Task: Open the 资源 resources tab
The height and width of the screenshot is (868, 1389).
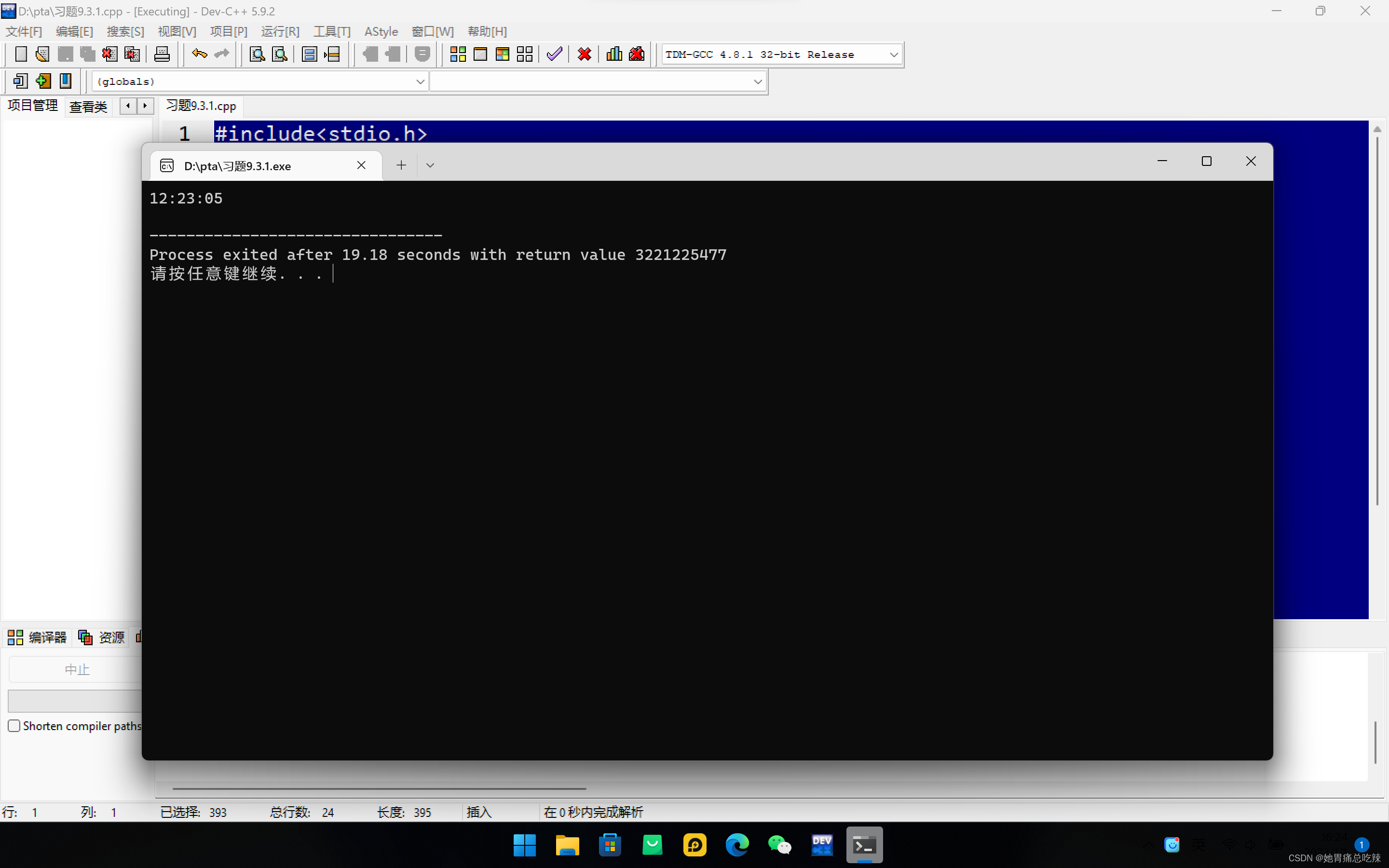Action: coord(102,637)
